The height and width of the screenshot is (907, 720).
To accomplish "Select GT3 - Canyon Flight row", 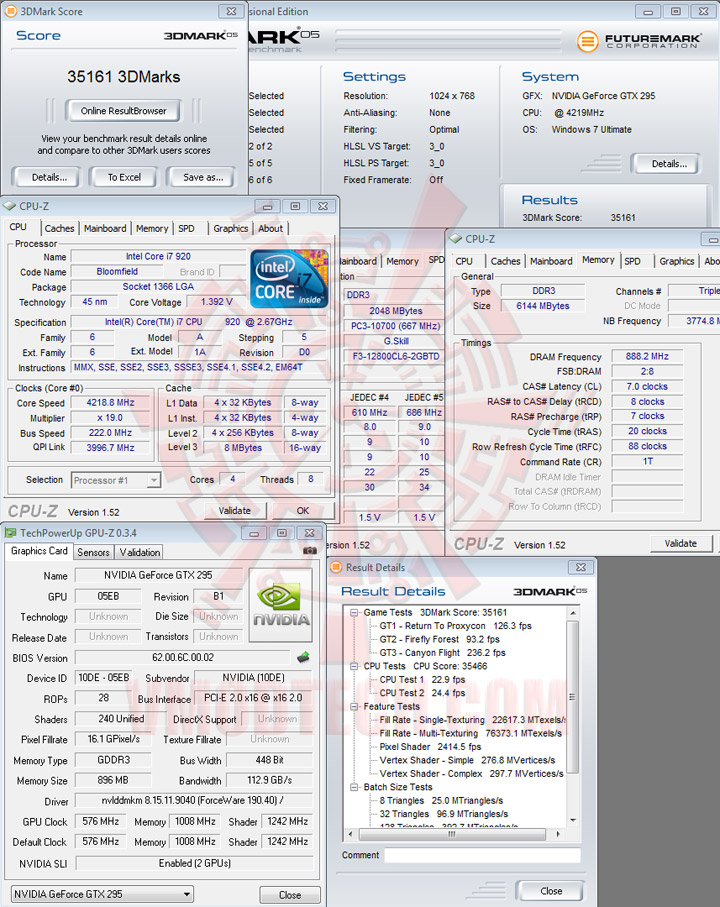I will pyautogui.click(x=442, y=652).
